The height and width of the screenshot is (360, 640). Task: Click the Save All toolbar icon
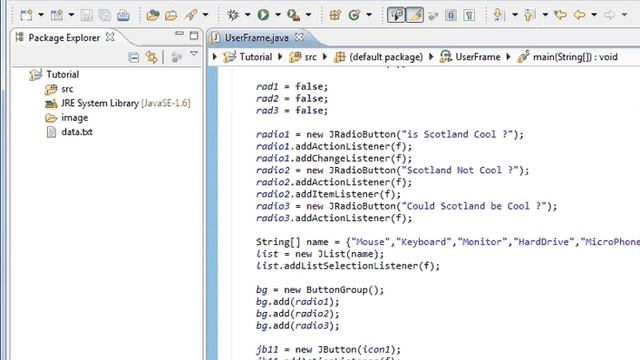(x=105, y=15)
